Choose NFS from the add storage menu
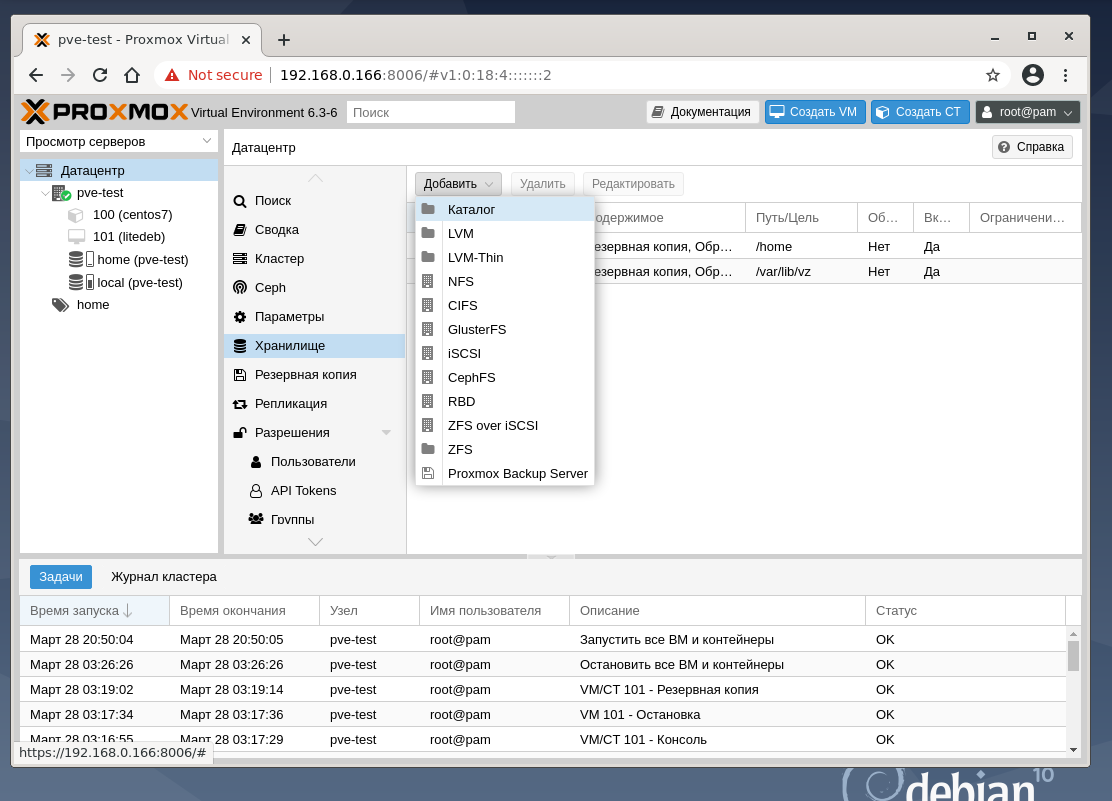Image resolution: width=1112 pixels, height=801 pixels. click(461, 281)
